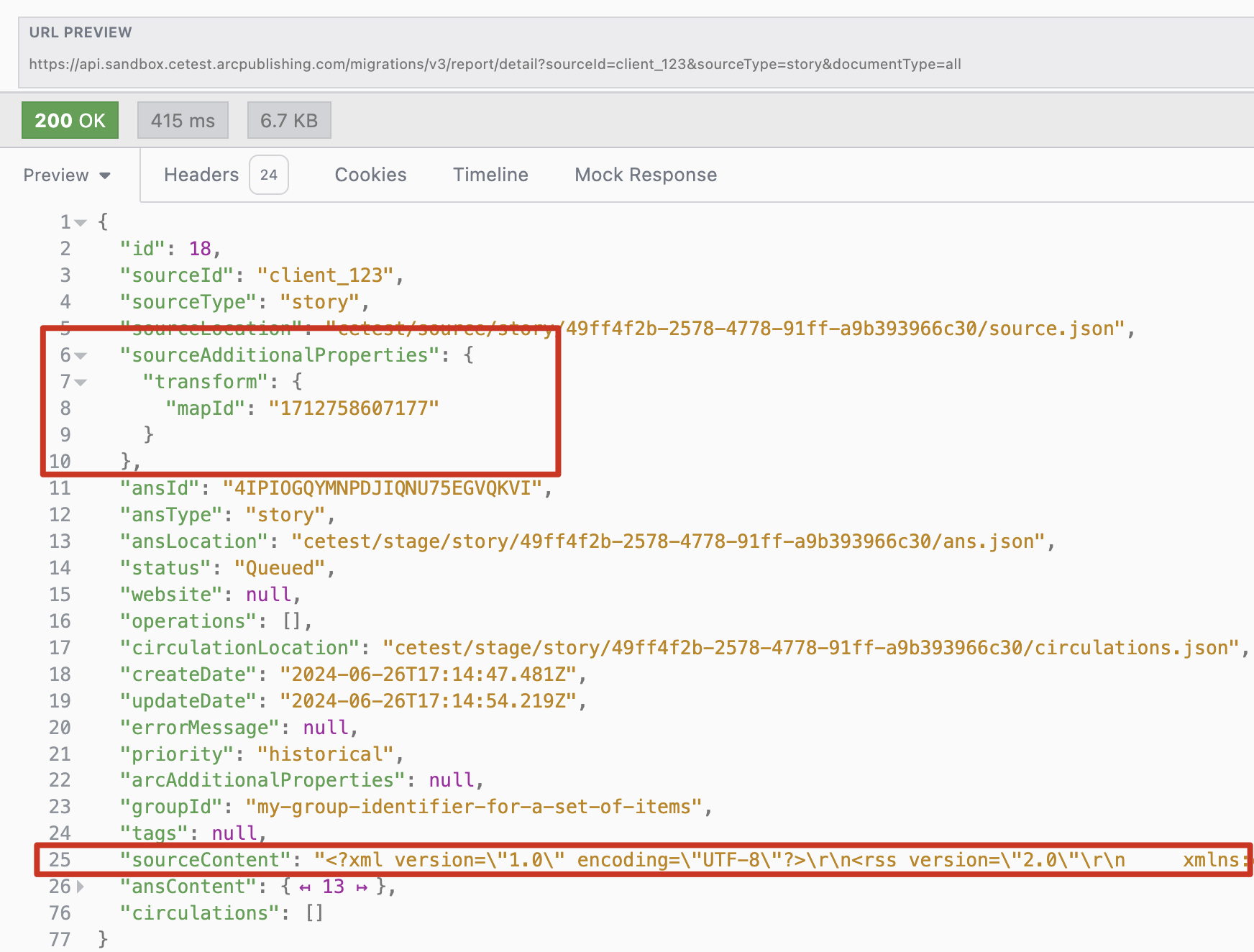Click the "operations" key on line 16
Image resolution: width=1254 pixels, height=952 pixels.
click(188, 621)
